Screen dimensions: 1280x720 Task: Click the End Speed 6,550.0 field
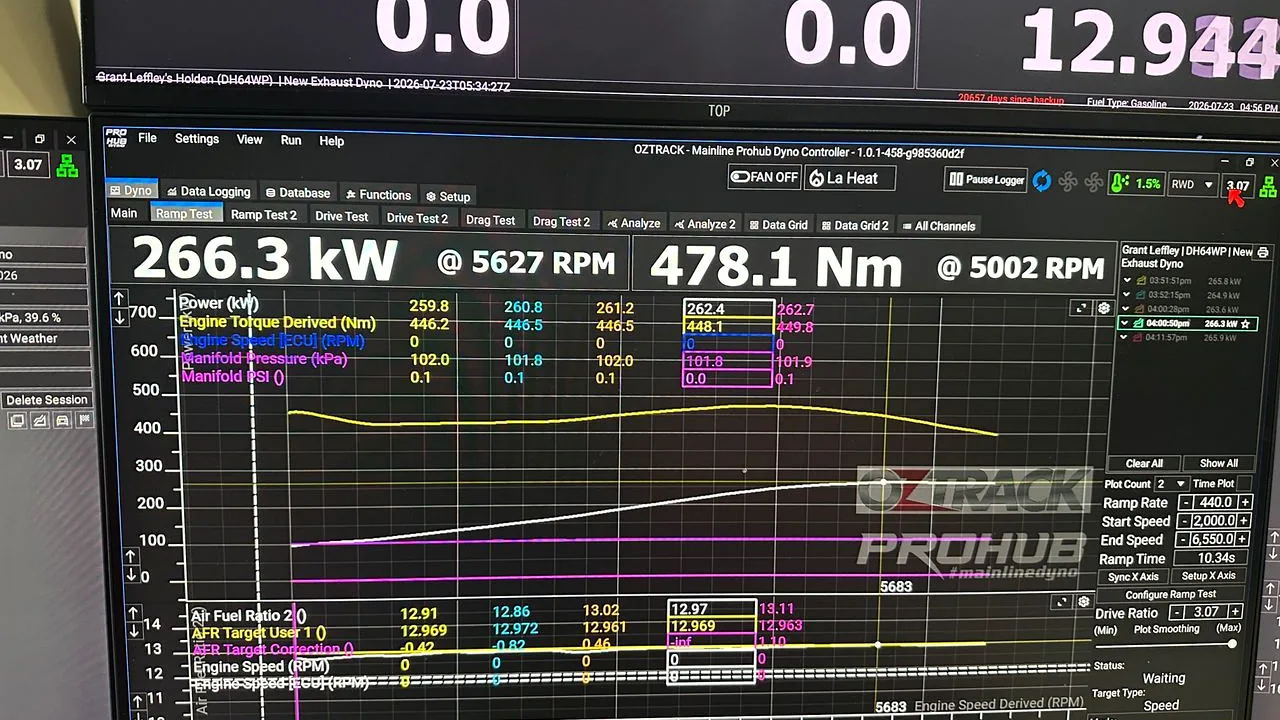click(x=1215, y=539)
